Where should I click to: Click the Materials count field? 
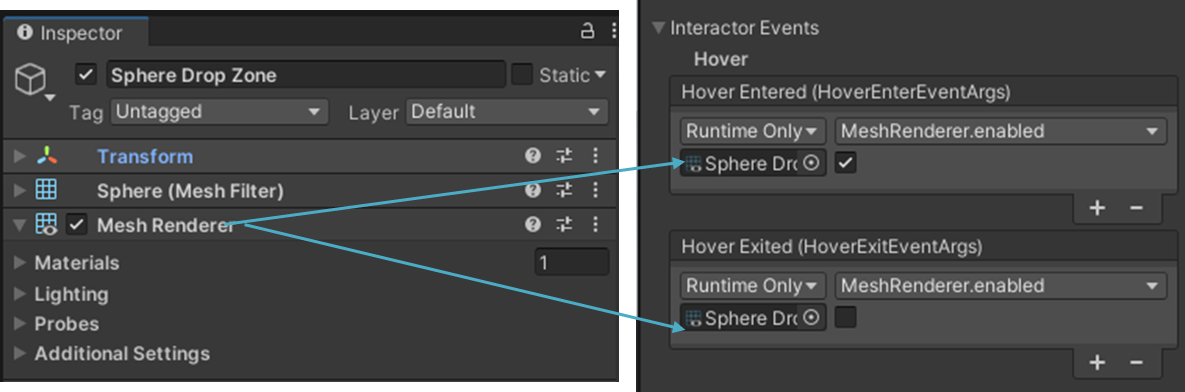571,263
